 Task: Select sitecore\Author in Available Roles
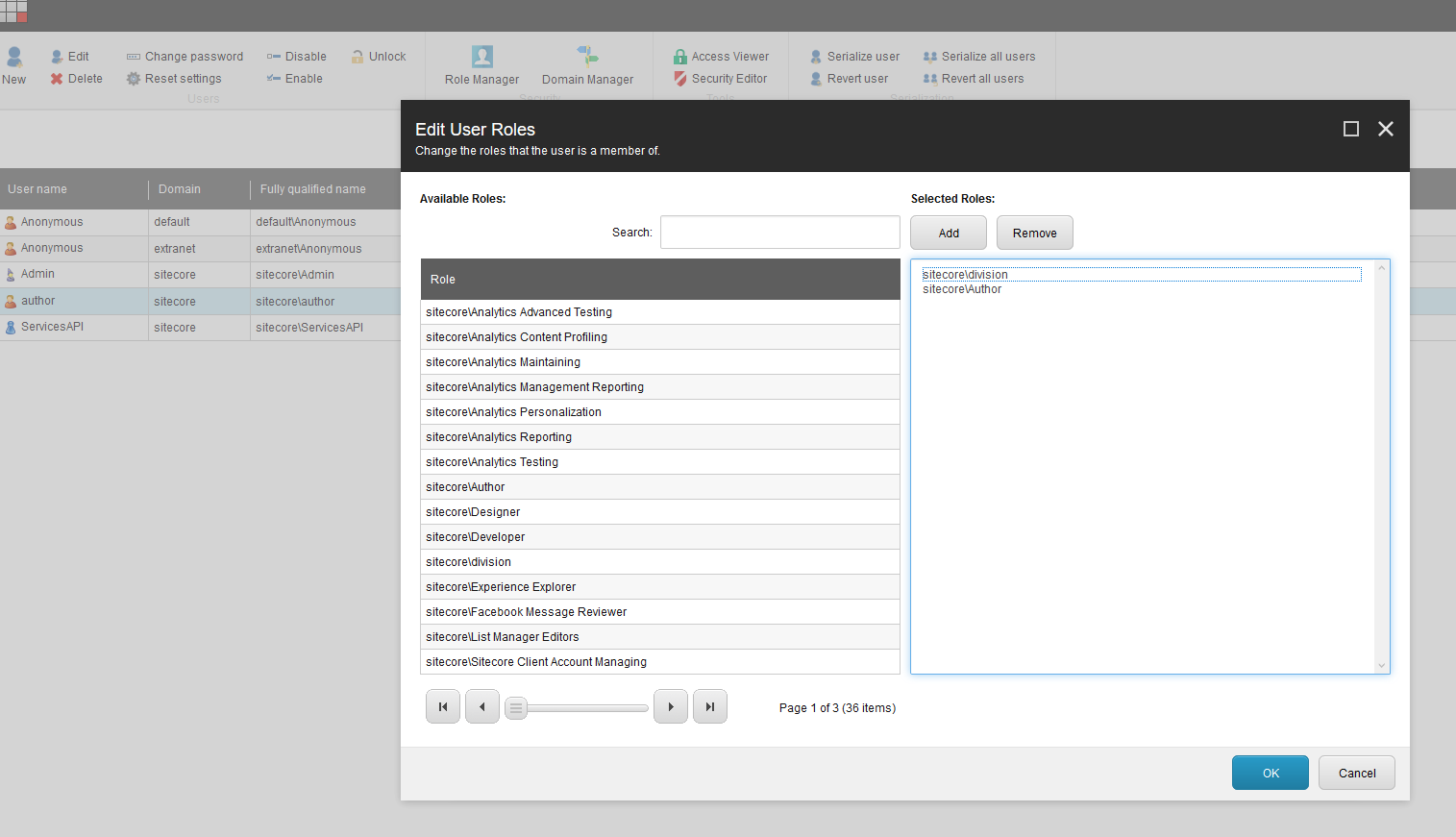coord(660,487)
